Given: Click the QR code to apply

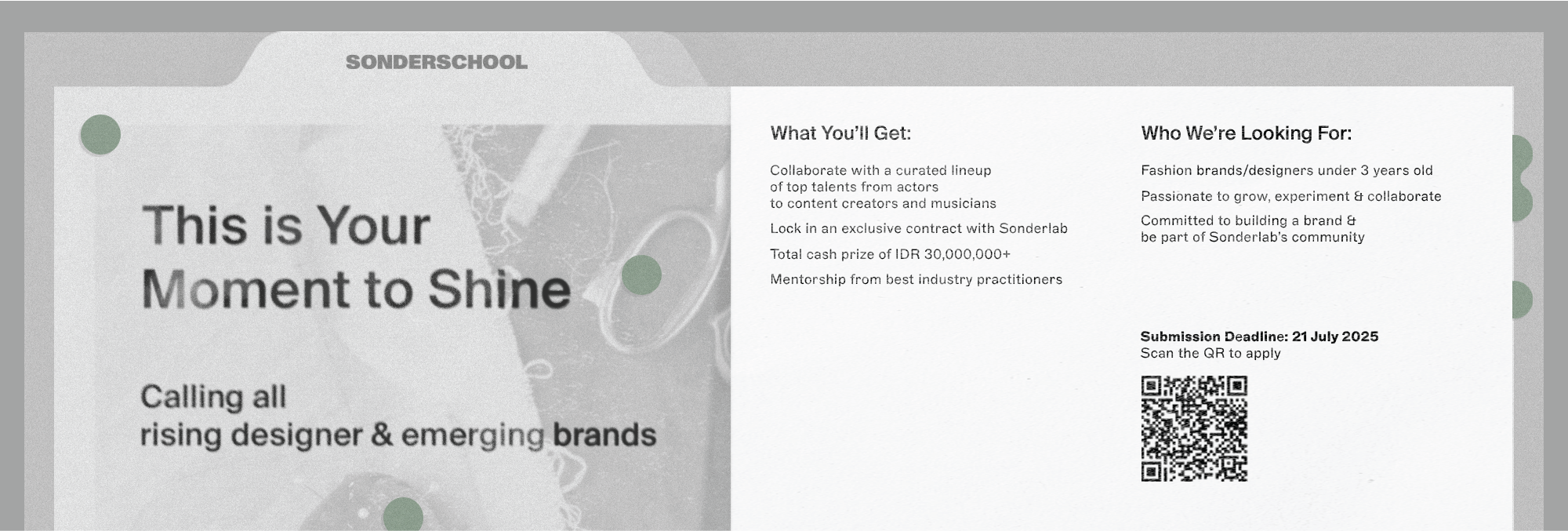Looking at the screenshot, I should click(1194, 428).
